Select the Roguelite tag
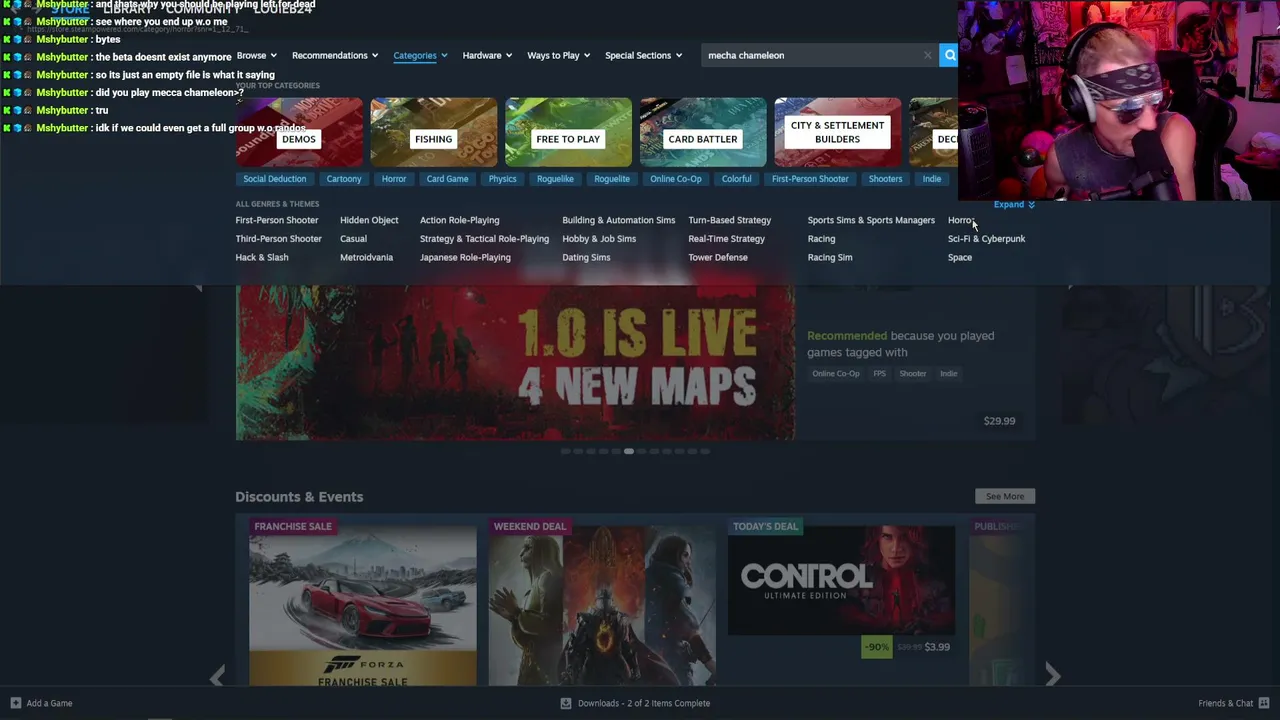This screenshot has height=720, width=1280. point(612,179)
